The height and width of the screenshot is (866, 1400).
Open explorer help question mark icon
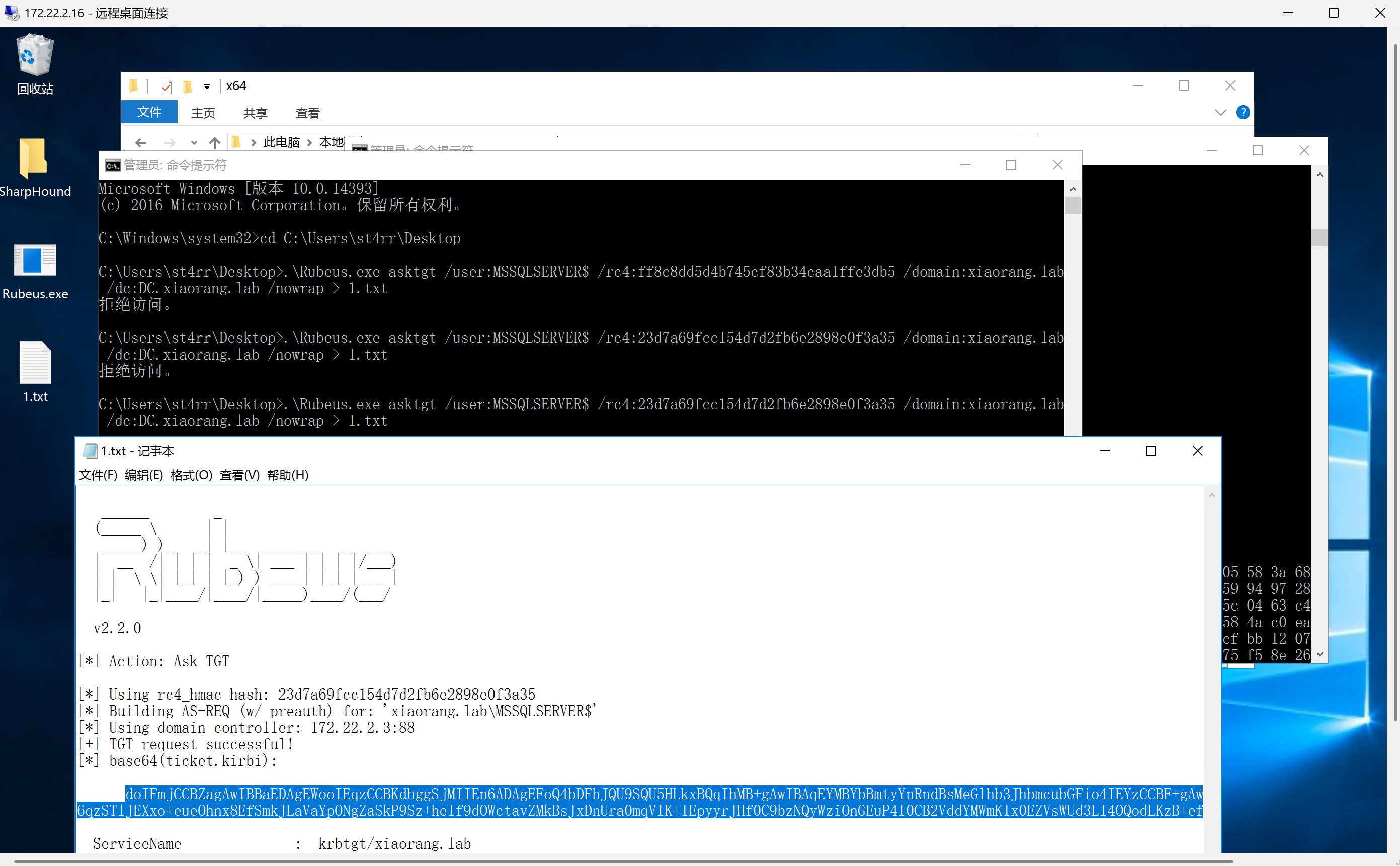(x=1242, y=112)
